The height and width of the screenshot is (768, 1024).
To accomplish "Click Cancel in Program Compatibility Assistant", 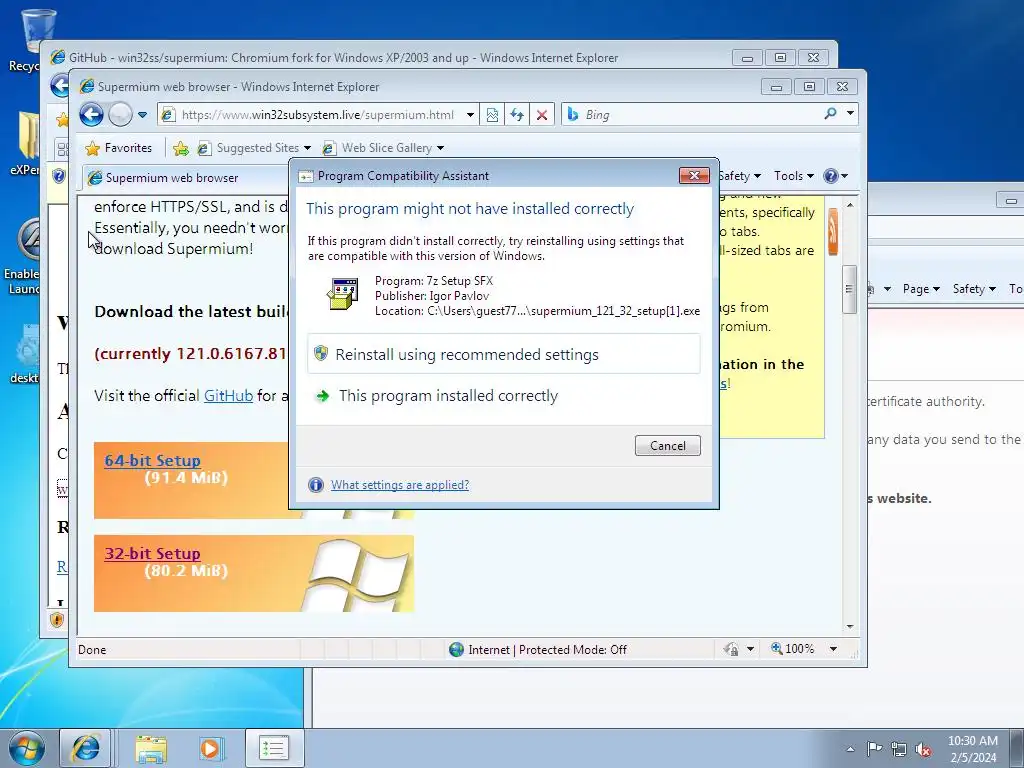I will pyautogui.click(x=667, y=445).
